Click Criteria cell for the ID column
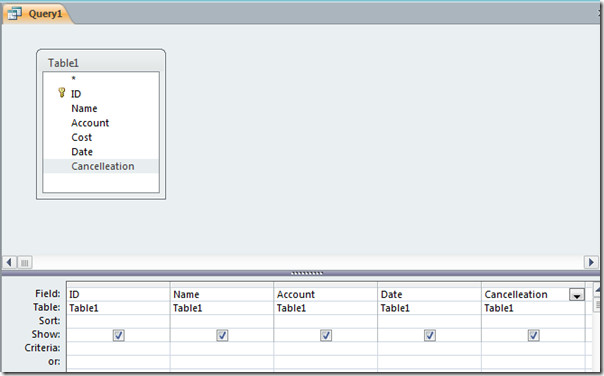Image resolution: width=604 pixels, height=376 pixels. 118,348
